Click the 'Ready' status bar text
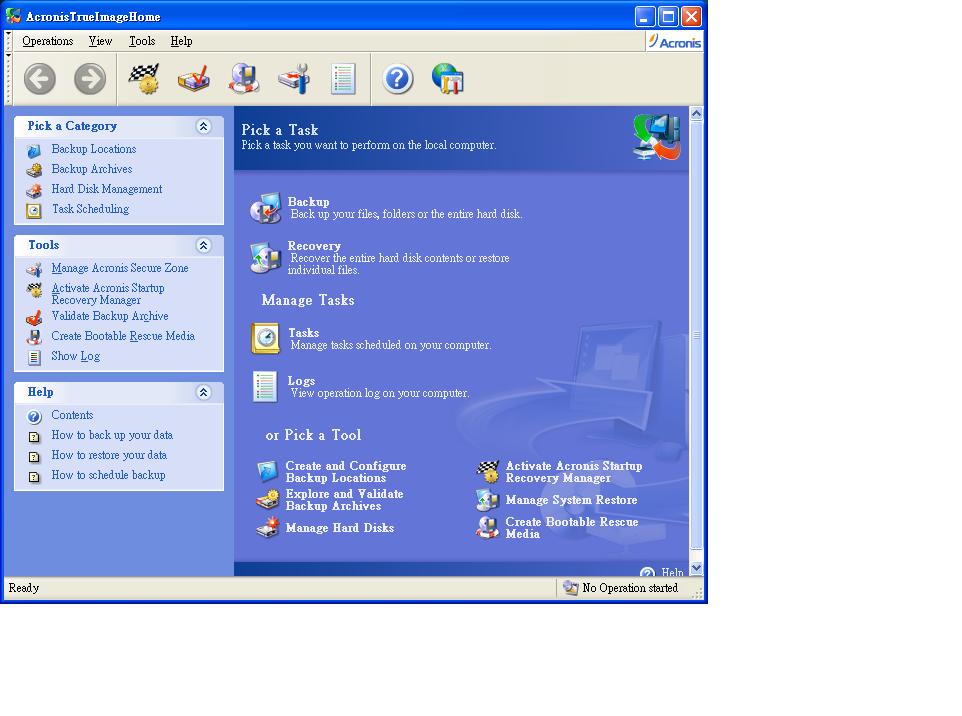This screenshot has width=962, height=716. [x=23, y=588]
